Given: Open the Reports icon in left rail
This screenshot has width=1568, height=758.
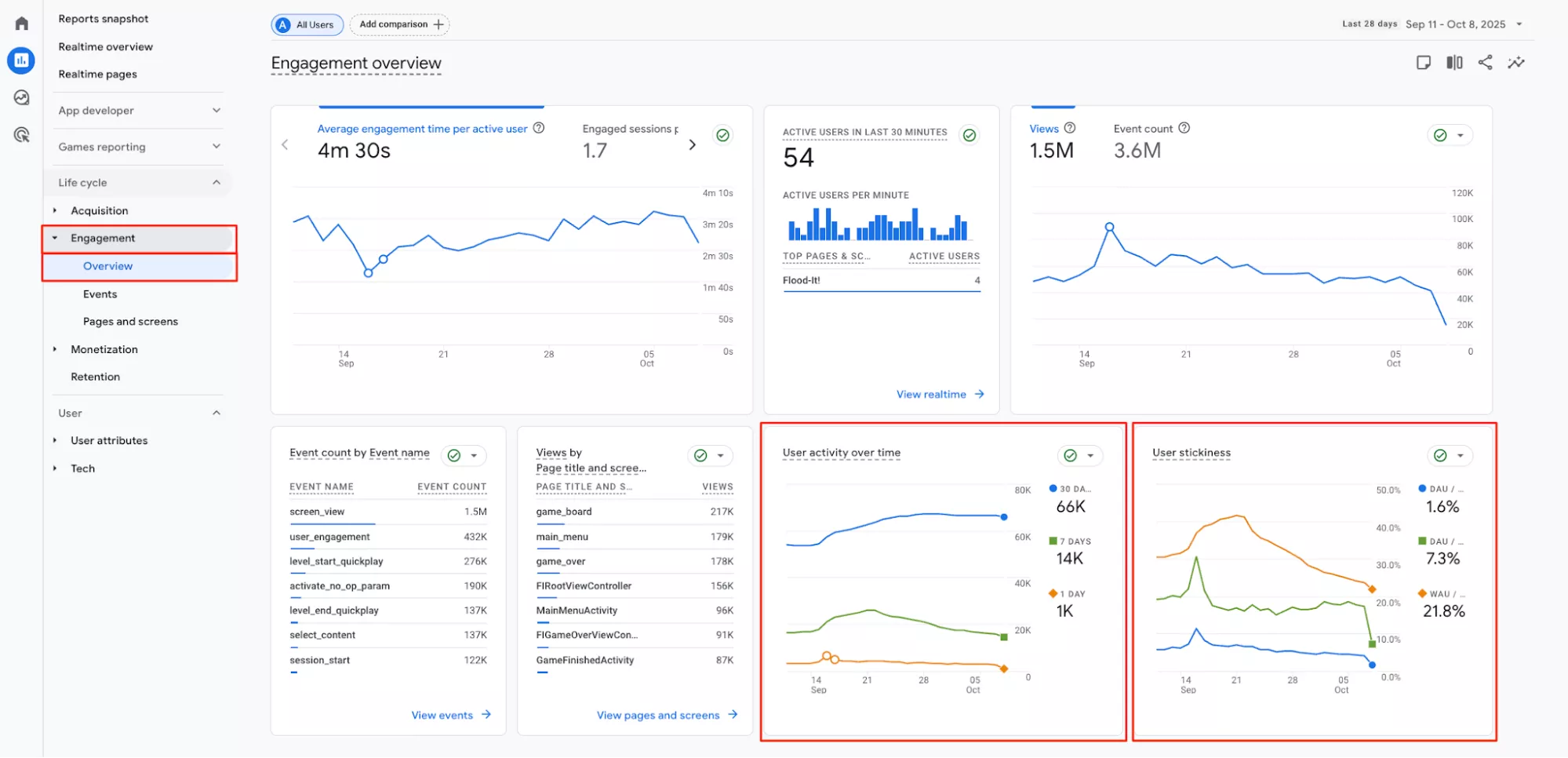Looking at the screenshot, I should coord(21,60).
